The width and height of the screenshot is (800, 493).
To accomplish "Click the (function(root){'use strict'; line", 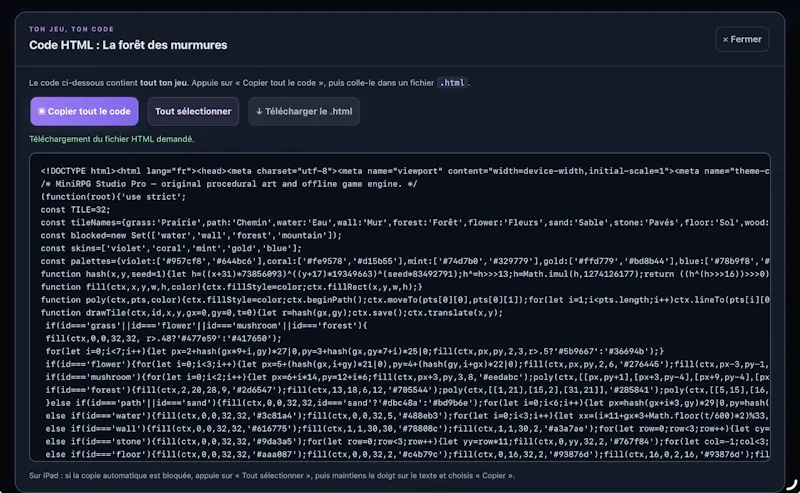I will (113, 197).
